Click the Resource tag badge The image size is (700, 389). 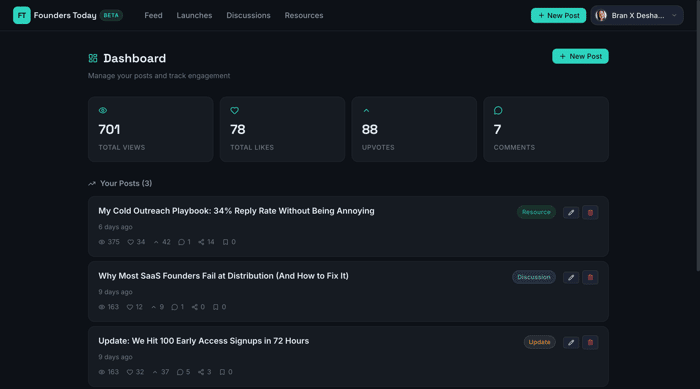[536, 212]
